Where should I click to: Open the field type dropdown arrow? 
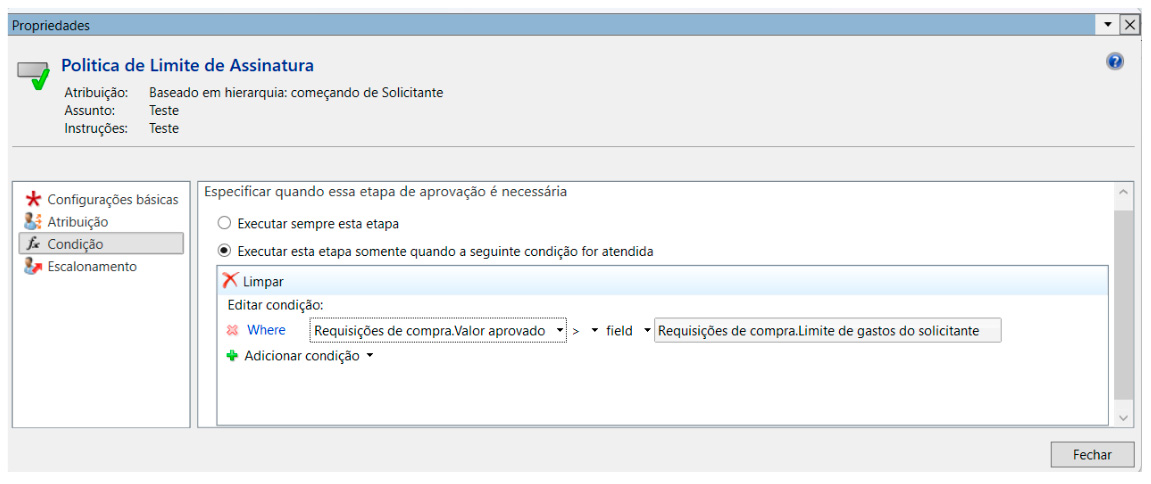646,331
